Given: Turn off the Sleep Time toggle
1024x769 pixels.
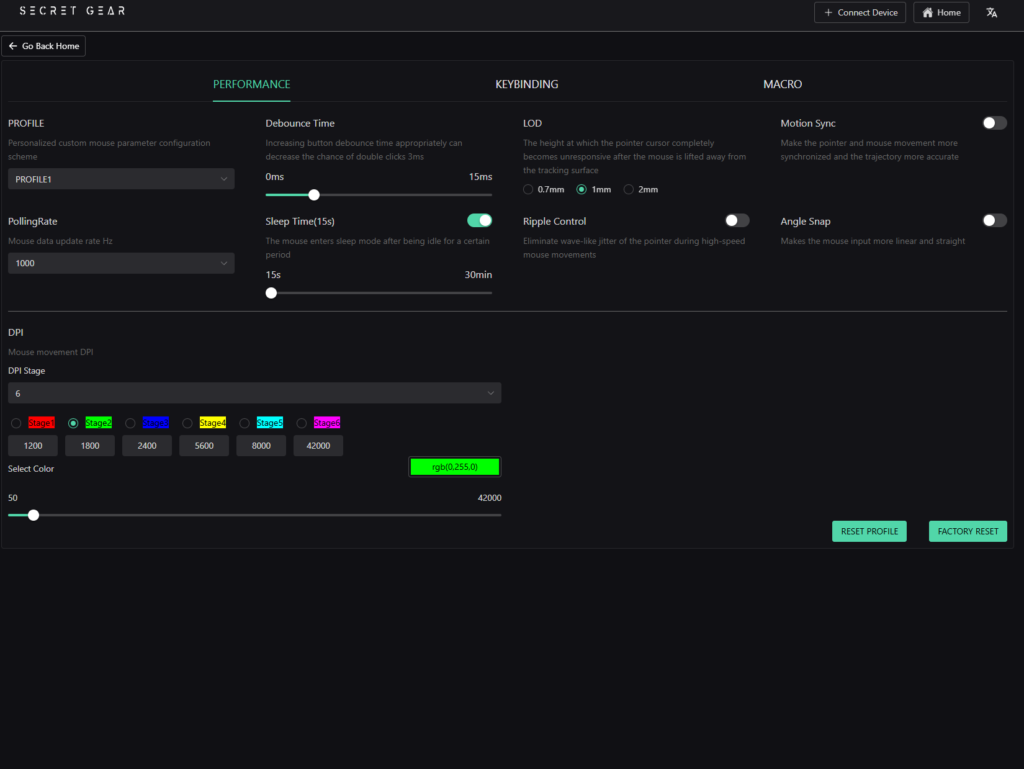Looking at the screenshot, I should [x=480, y=221].
